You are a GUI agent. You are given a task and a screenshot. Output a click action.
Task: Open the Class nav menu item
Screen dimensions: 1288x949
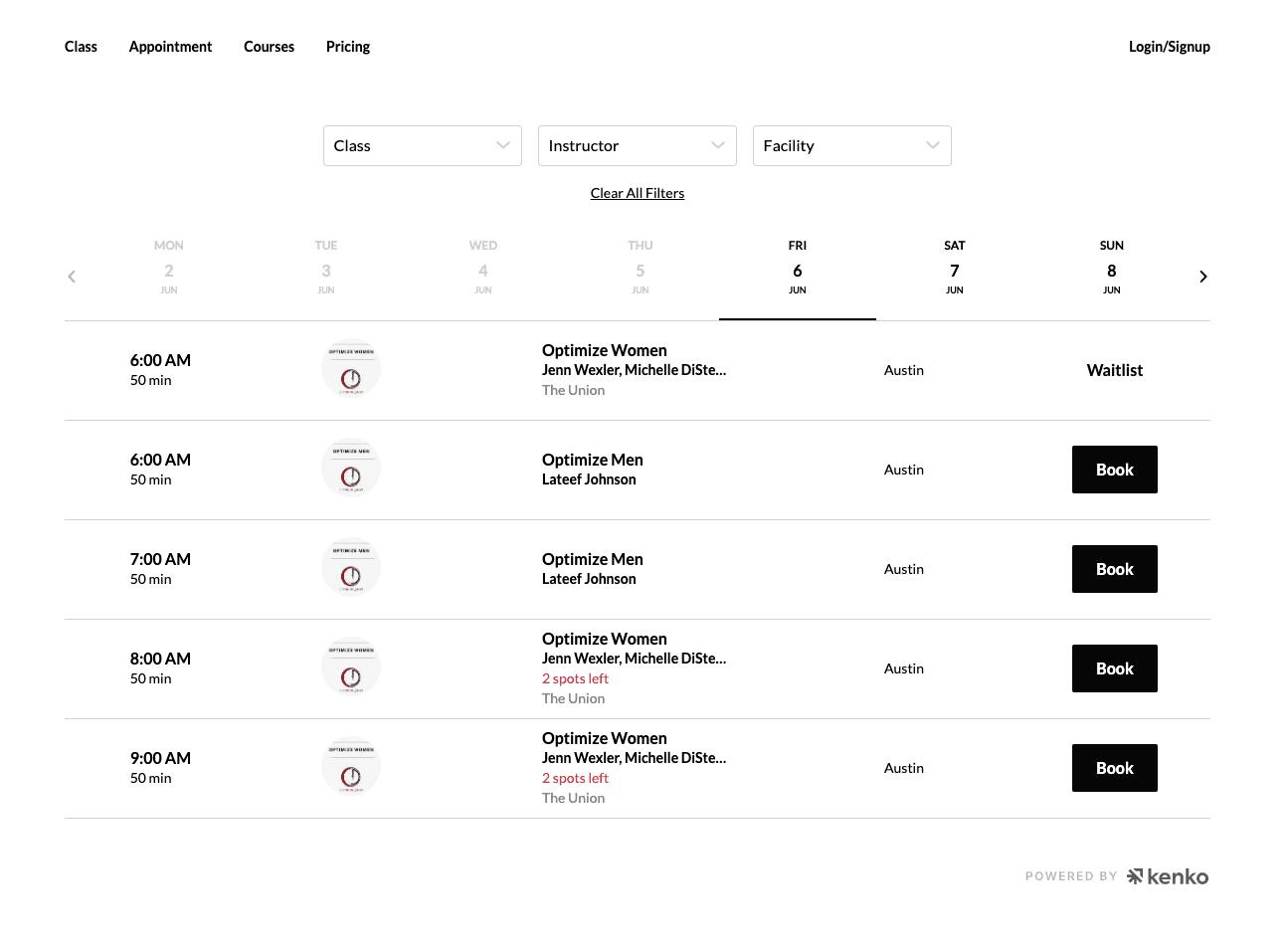coord(81,47)
